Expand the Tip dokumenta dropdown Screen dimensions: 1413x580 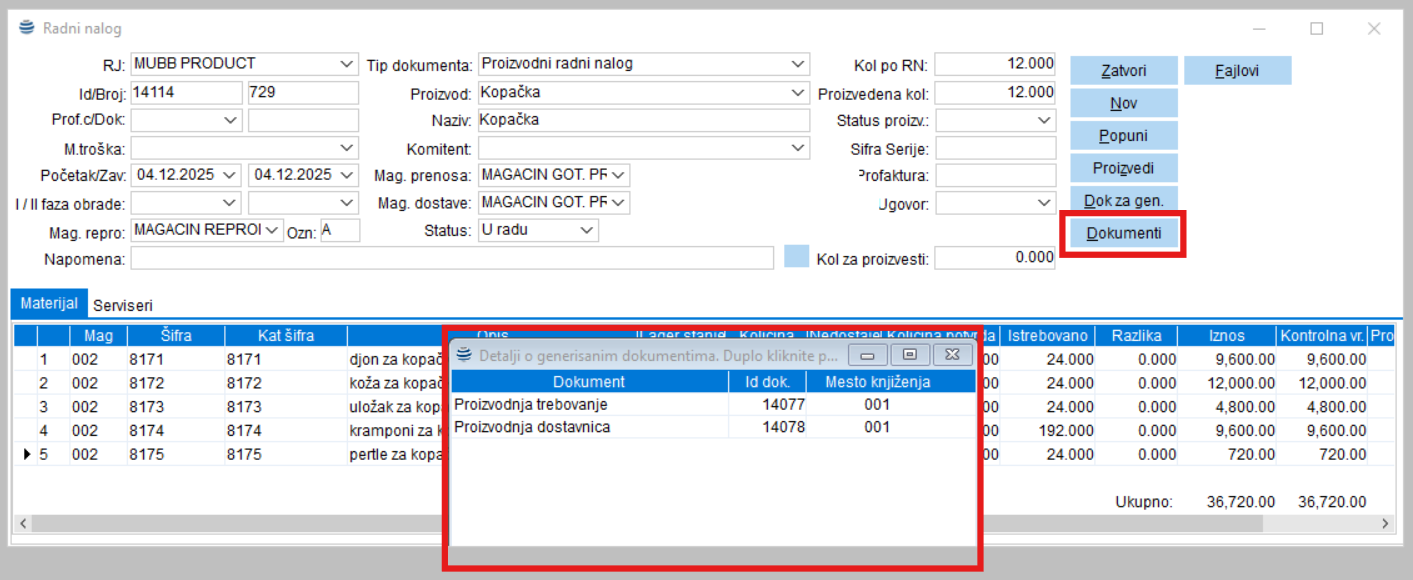click(x=797, y=64)
